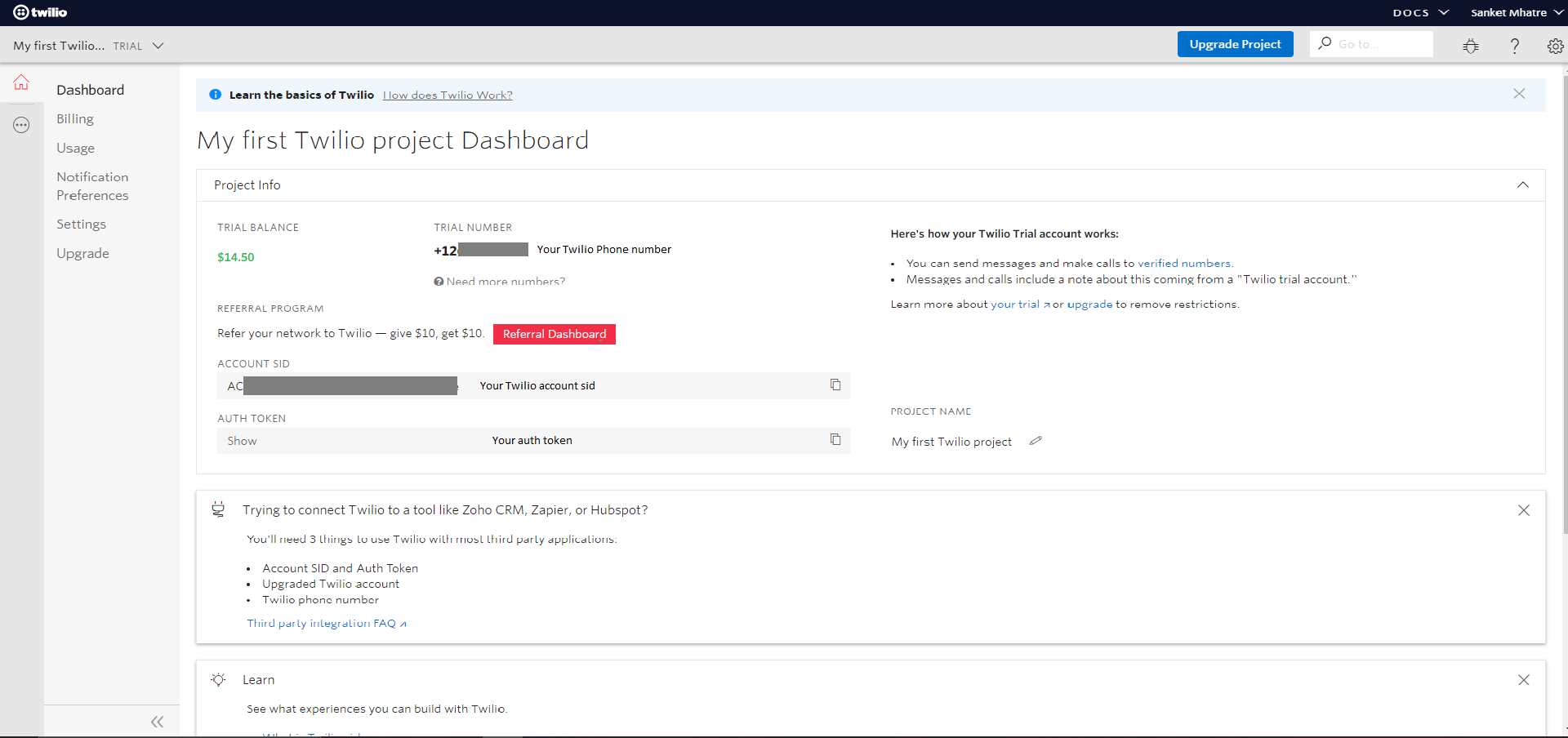Open Usage in sidebar
The height and width of the screenshot is (738, 1568).
(75, 148)
